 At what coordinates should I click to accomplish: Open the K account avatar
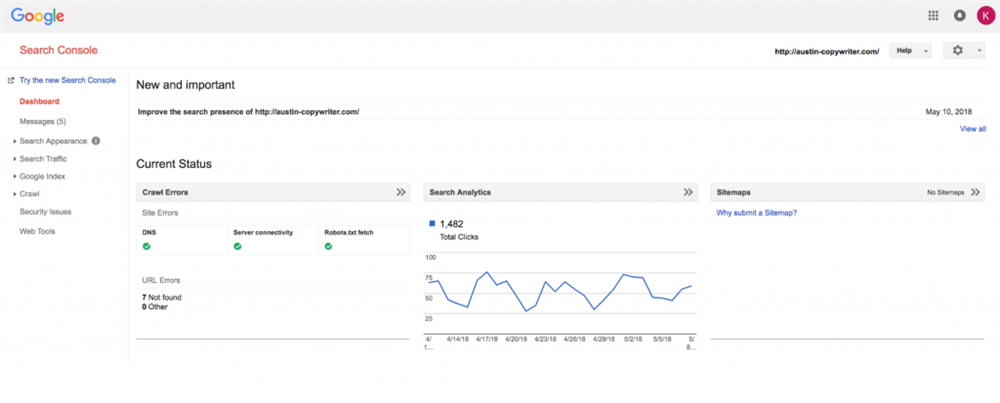click(x=985, y=16)
